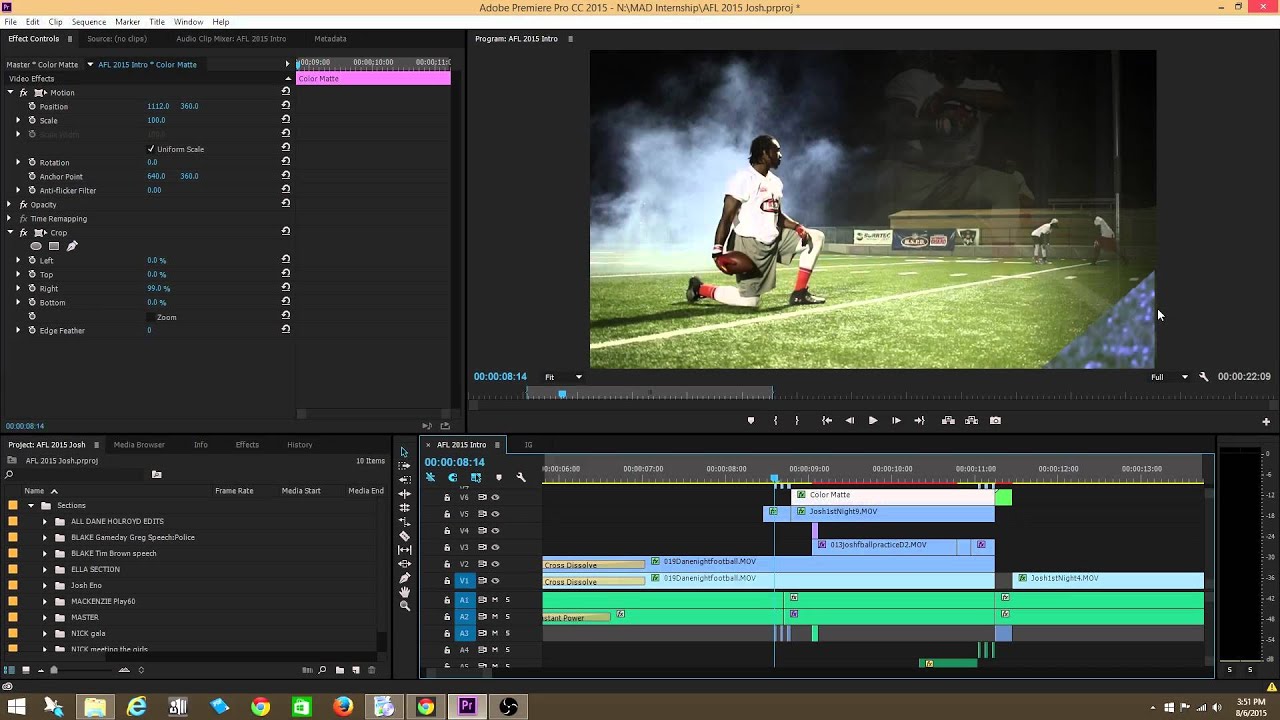This screenshot has height=720, width=1280.
Task: Open Fit zoom level dropdown
Action: tap(564, 377)
